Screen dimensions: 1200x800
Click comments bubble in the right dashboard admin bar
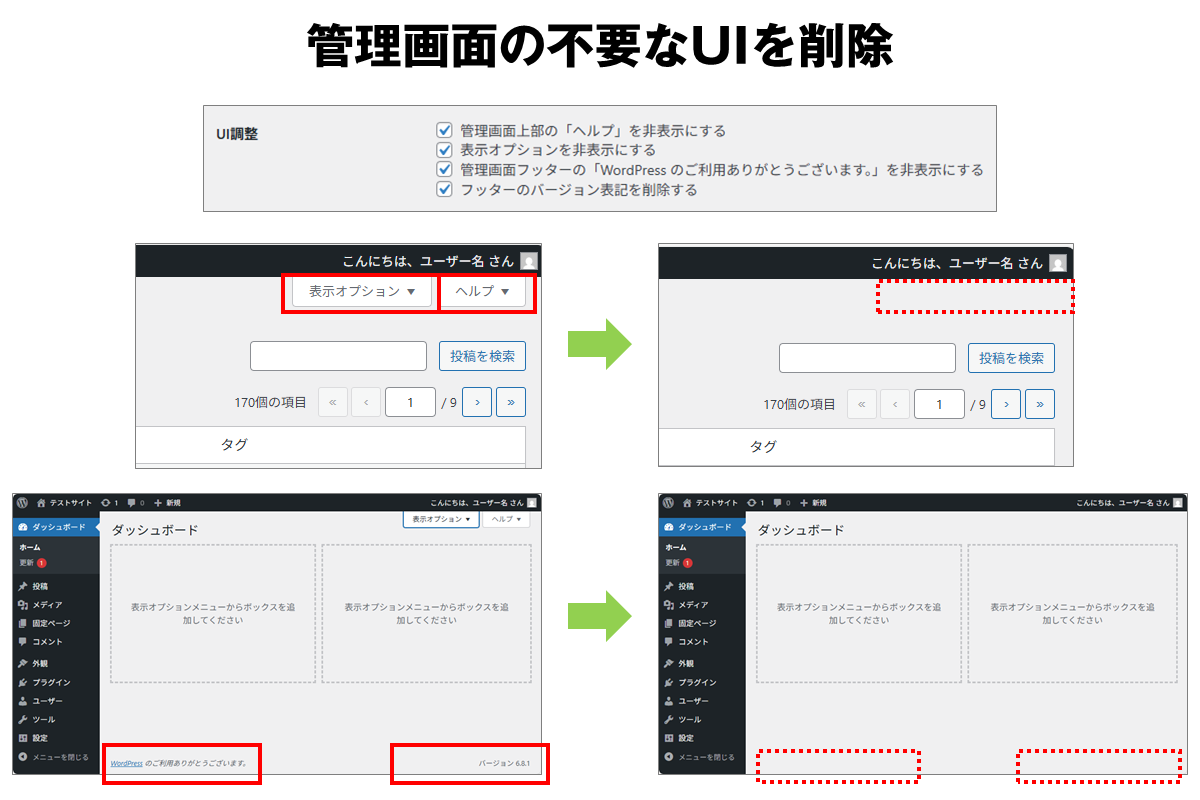pos(778,503)
